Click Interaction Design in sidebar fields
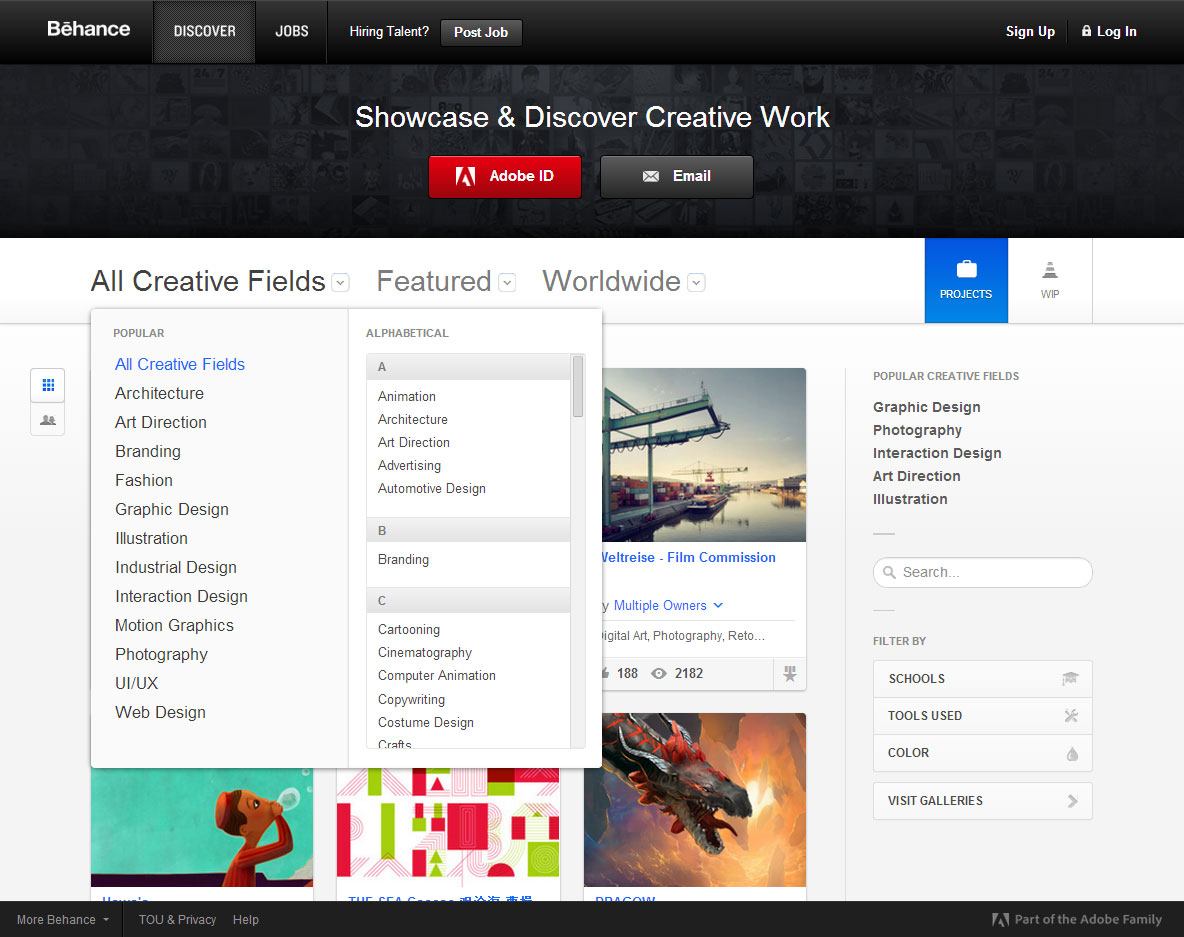1184x937 pixels. pos(937,453)
